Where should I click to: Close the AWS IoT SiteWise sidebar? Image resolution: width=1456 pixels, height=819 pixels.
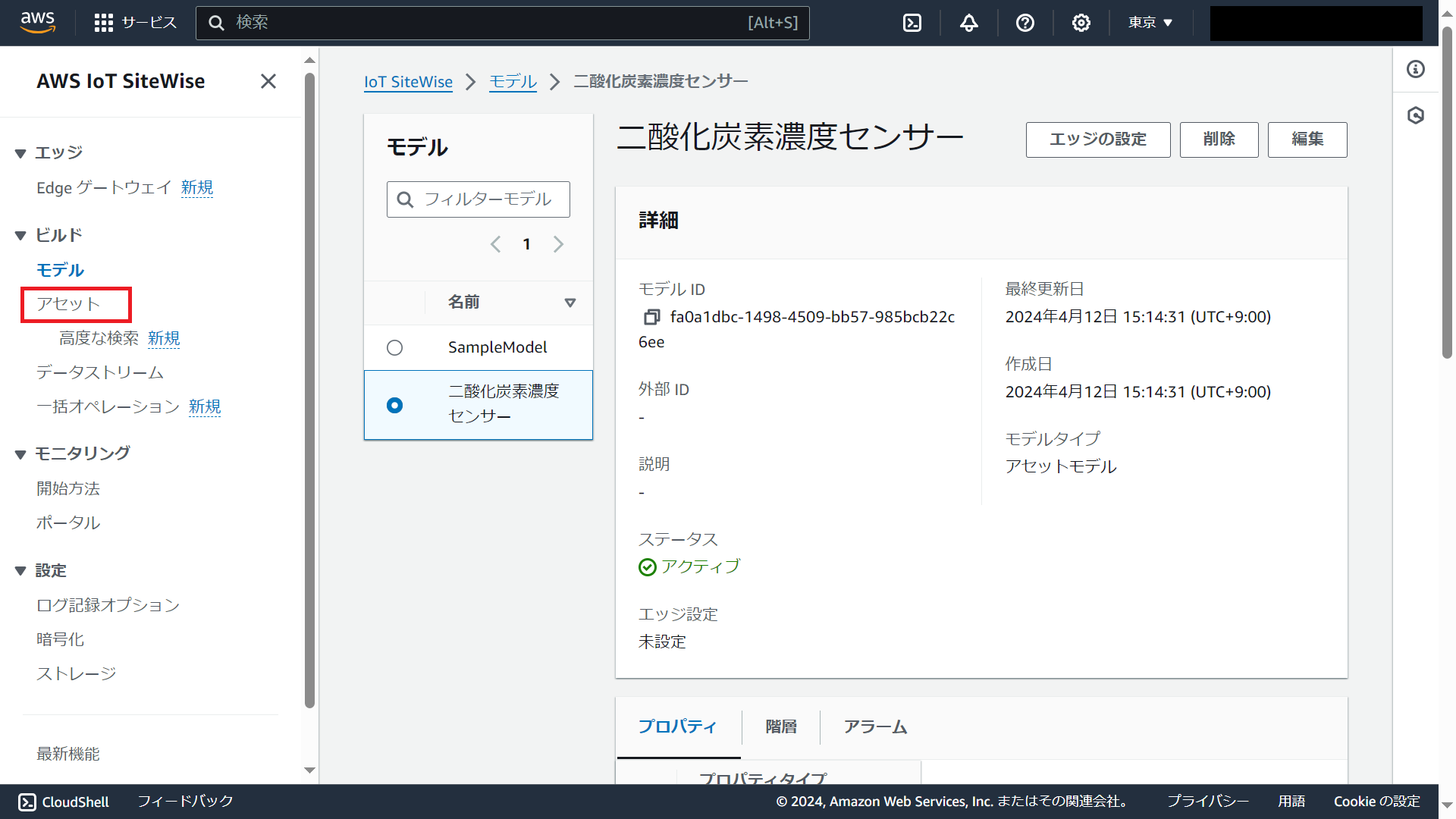click(x=268, y=81)
